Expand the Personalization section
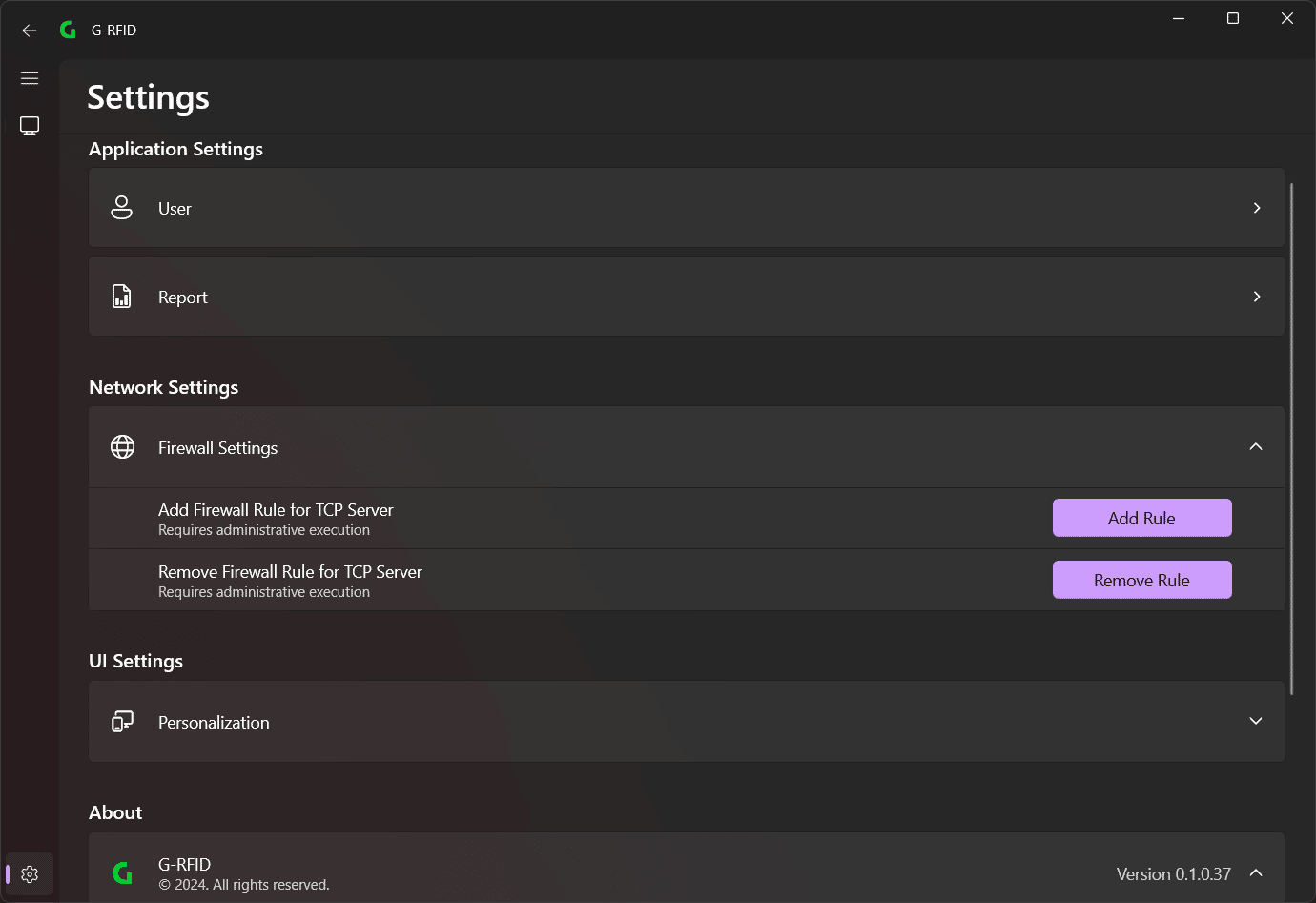1316x903 pixels. pyautogui.click(x=1256, y=722)
